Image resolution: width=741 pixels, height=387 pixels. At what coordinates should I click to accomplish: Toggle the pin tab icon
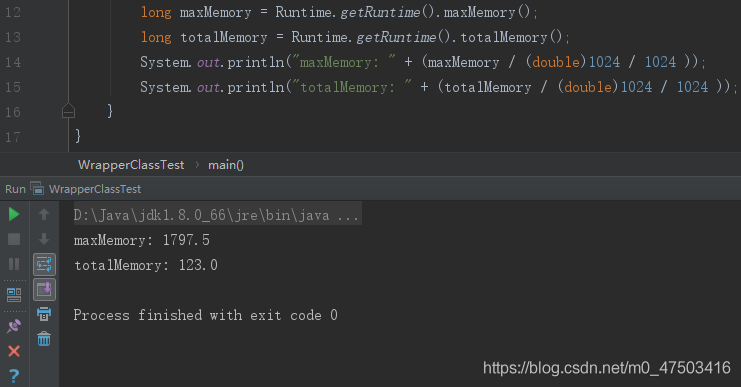coord(14,326)
